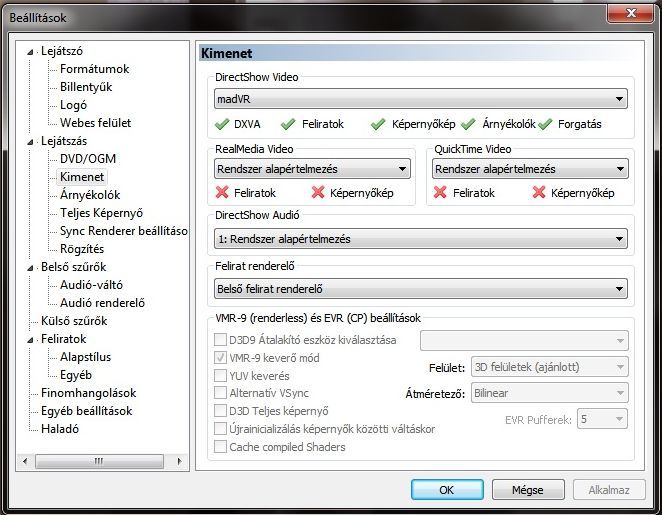The width and height of the screenshot is (662, 515).
Task: Open Audió-váltó settings page
Action: 91,285
